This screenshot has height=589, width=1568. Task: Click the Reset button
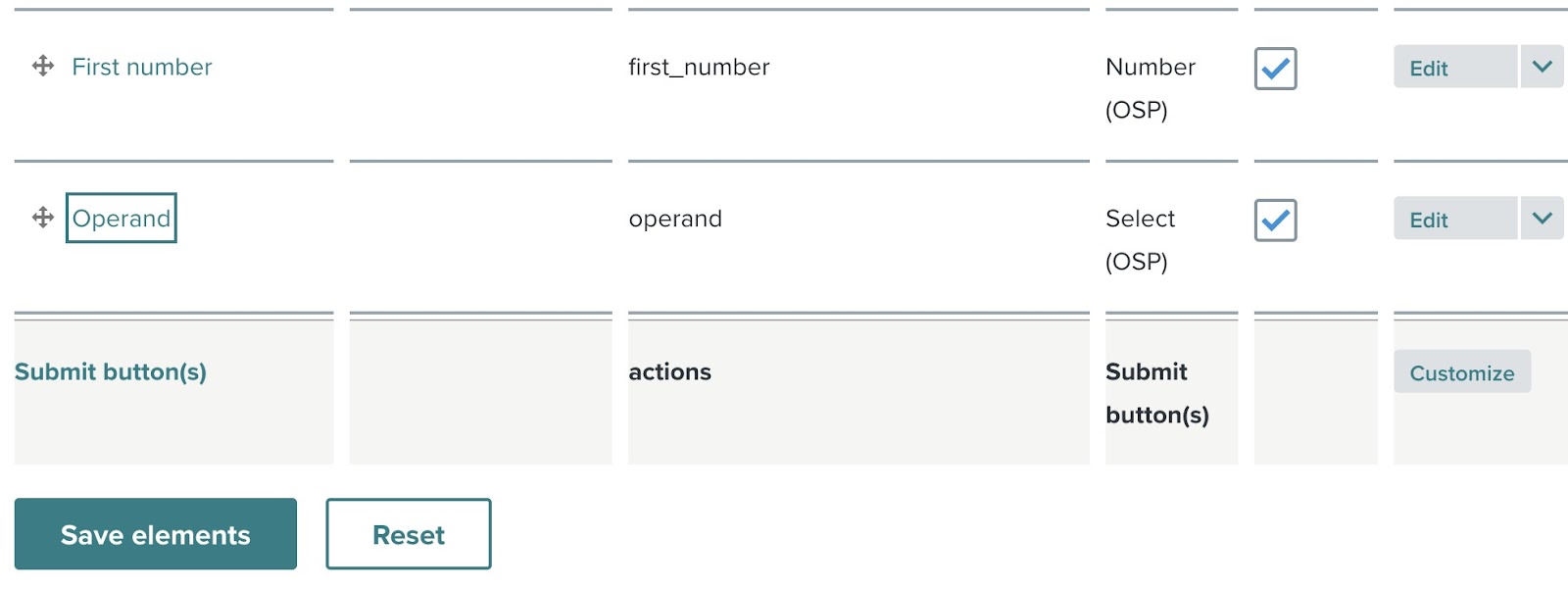409,534
